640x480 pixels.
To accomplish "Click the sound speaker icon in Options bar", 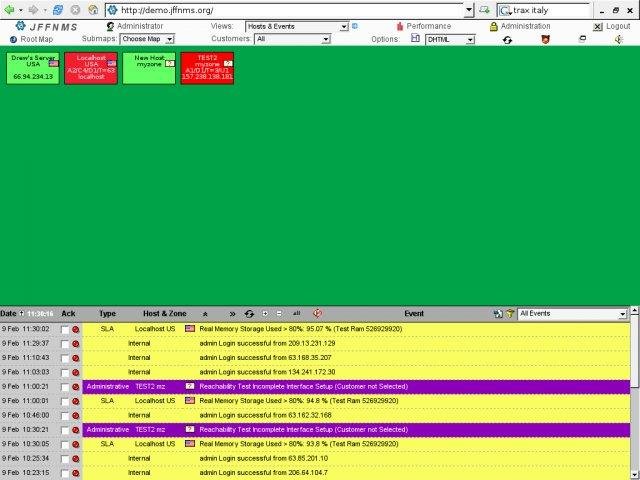I will (619, 40).
